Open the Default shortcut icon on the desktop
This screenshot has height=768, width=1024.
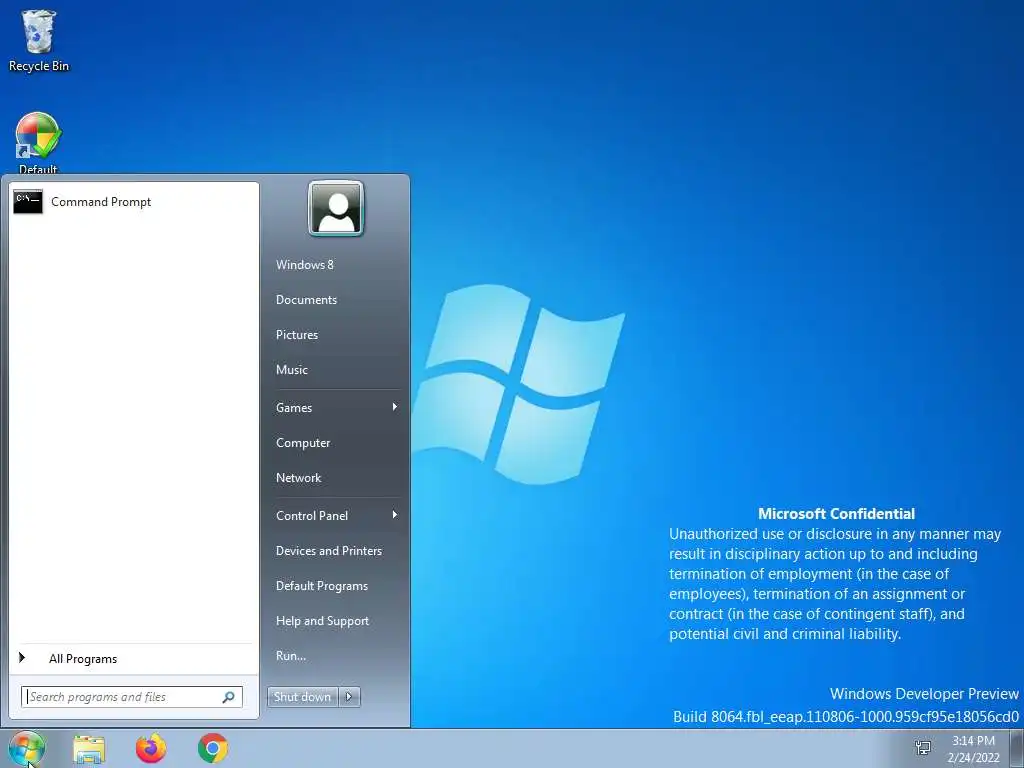click(x=38, y=142)
